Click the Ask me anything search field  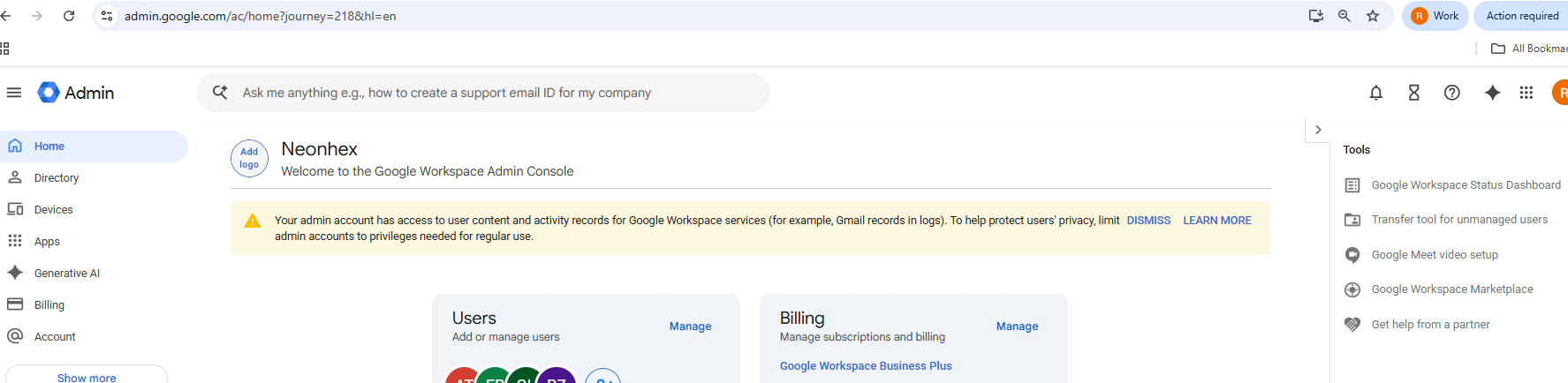pos(483,93)
